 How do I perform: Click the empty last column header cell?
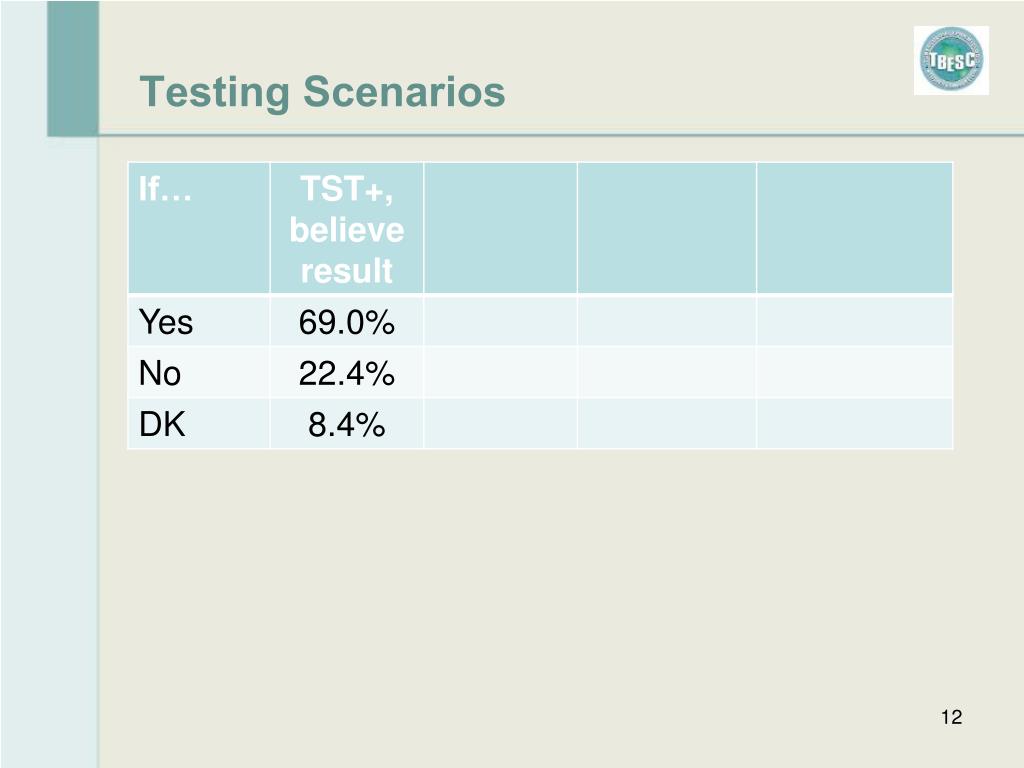click(855, 228)
